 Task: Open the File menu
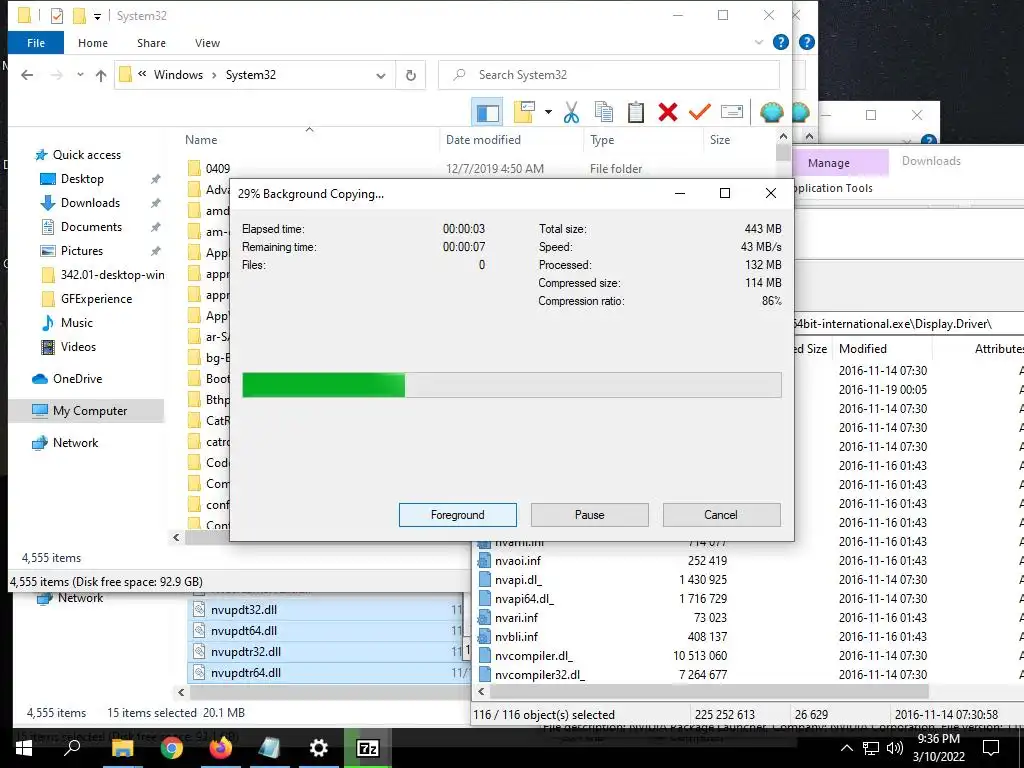pos(36,43)
